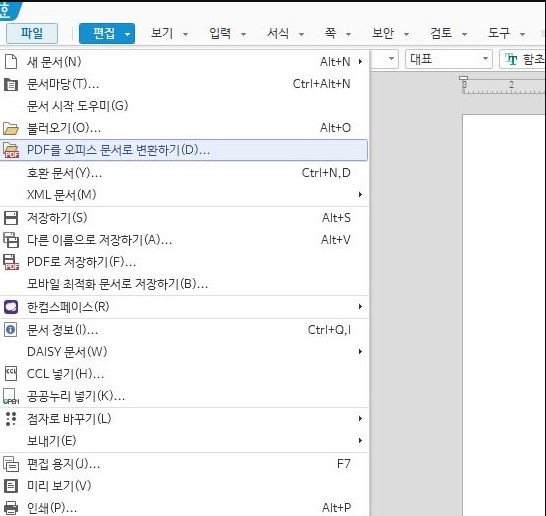
Task: Open the 쪽 menu
Action: (330, 33)
